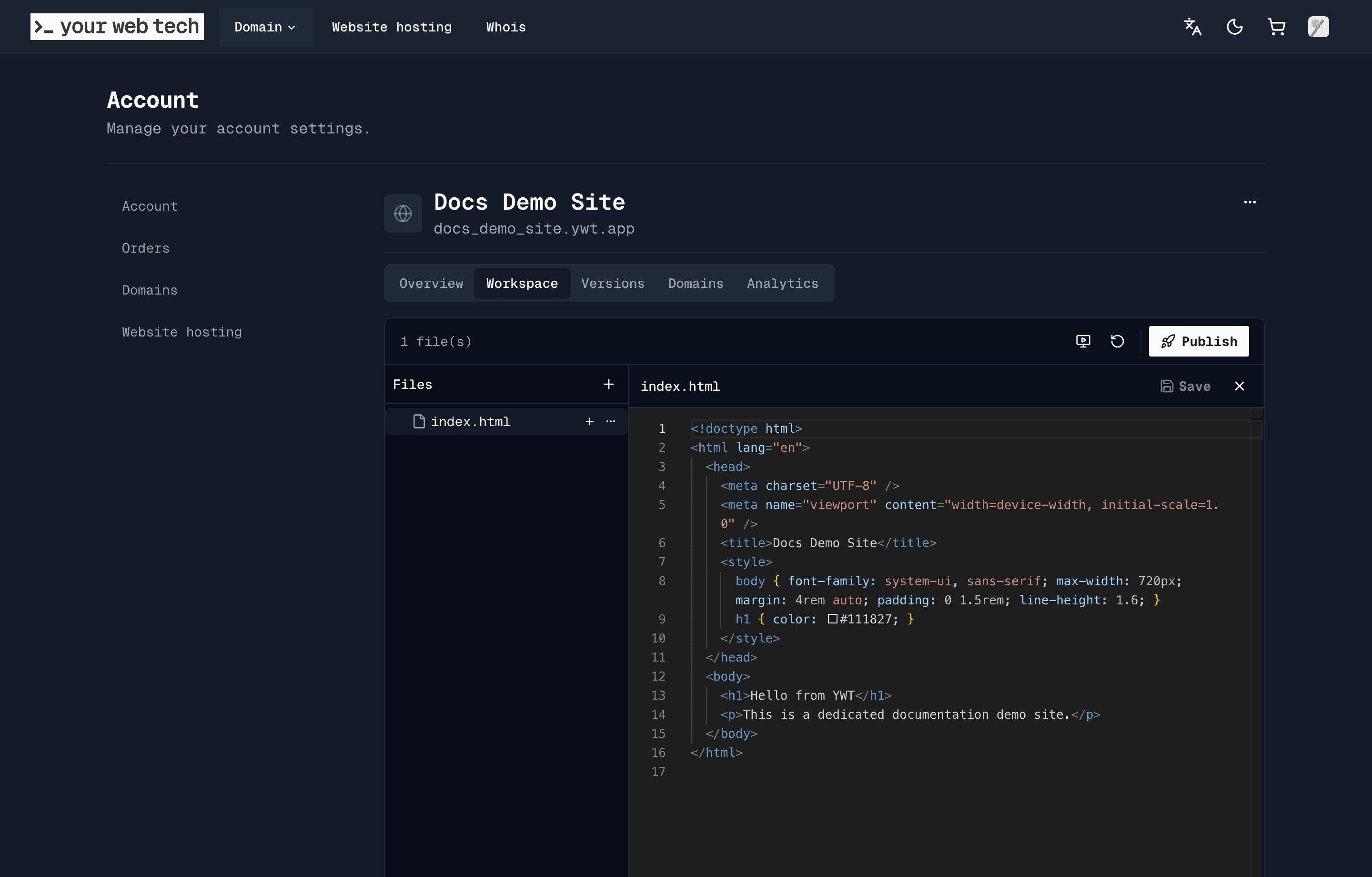Open the user avatar menu
Image resolution: width=1372 pixels, height=877 pixels.
(x=1319, y=27)
